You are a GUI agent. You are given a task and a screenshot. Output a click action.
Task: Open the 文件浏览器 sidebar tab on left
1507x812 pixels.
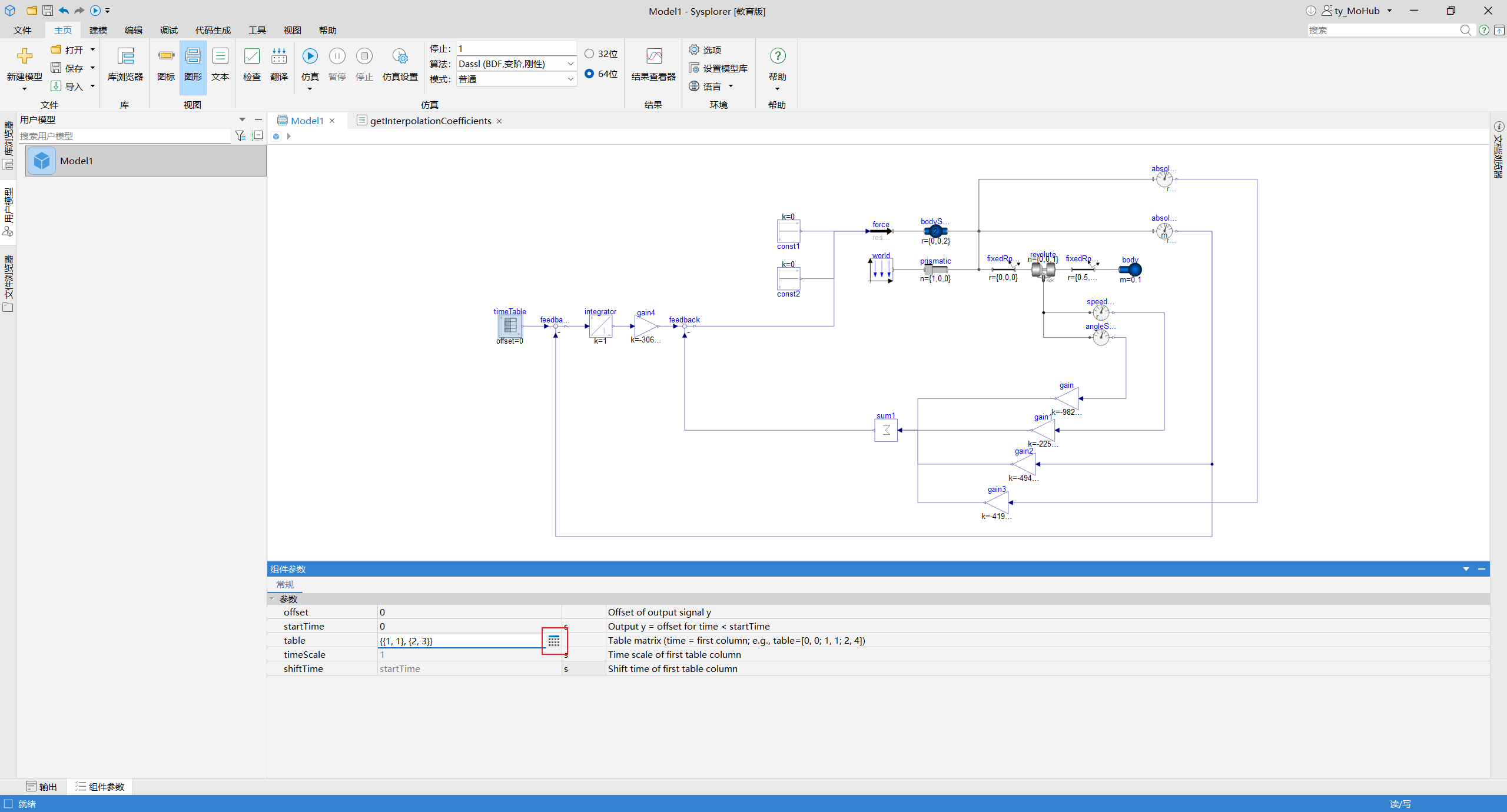[8, 282]
